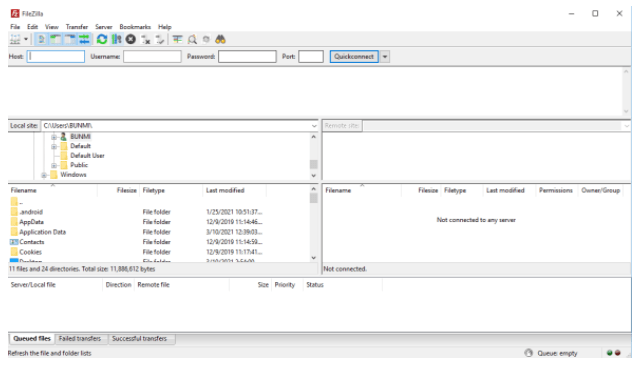Image resolution: width=634 pixels, height=369 pixels.
Task: Click the red activity indicator light
Action: (617, 353)
